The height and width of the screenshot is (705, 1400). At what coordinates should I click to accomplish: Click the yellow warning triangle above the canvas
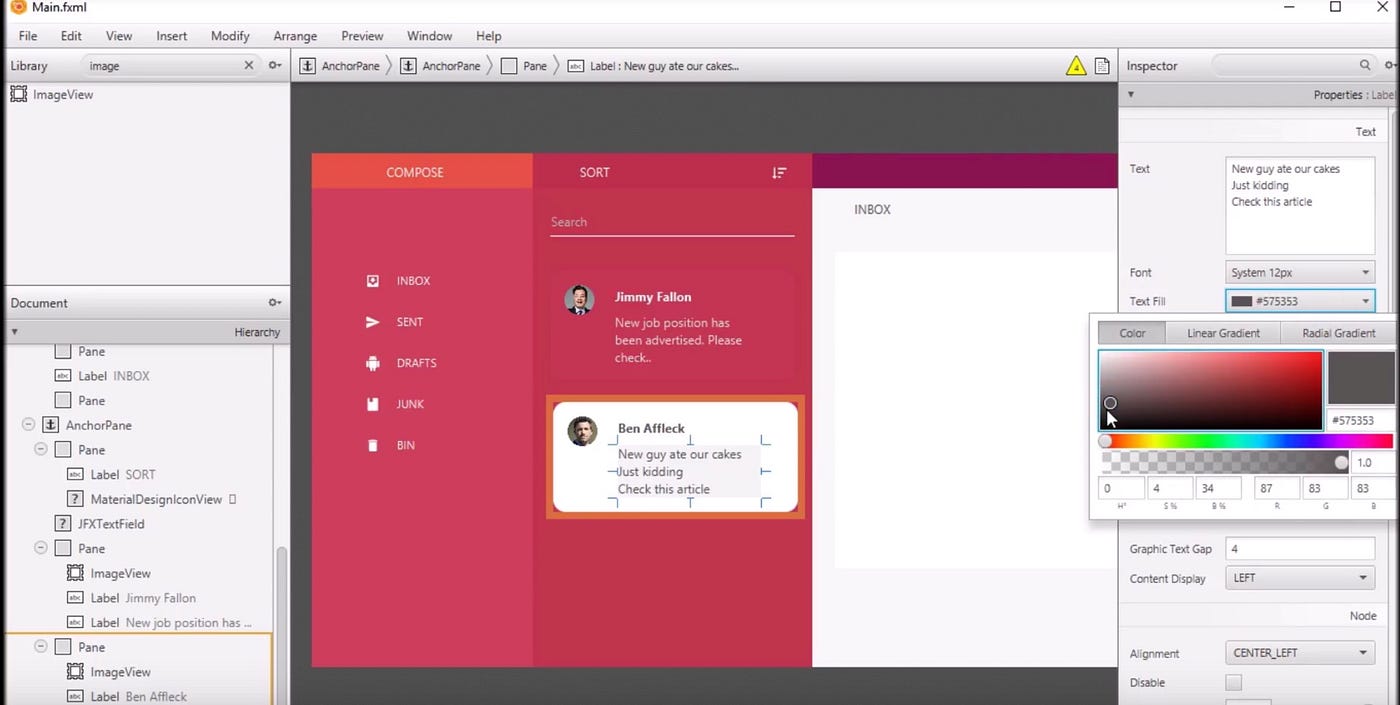(1077, 65)
